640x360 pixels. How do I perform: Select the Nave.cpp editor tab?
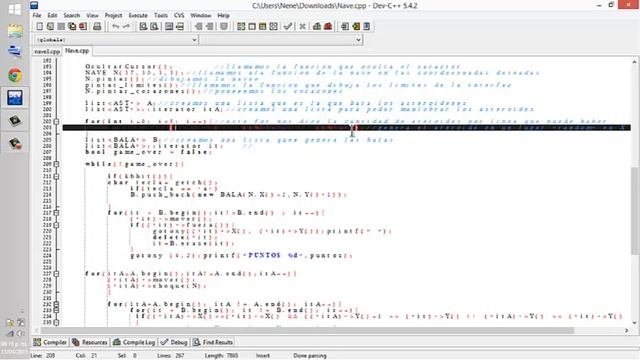[x=77, y=51]
